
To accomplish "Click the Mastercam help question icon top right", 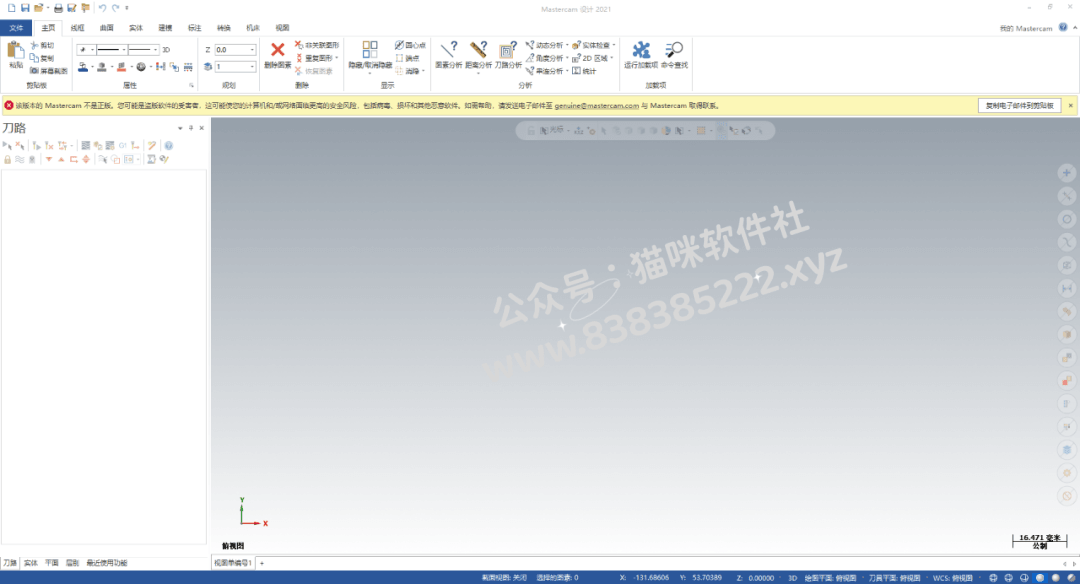I will pos(1063,28).
